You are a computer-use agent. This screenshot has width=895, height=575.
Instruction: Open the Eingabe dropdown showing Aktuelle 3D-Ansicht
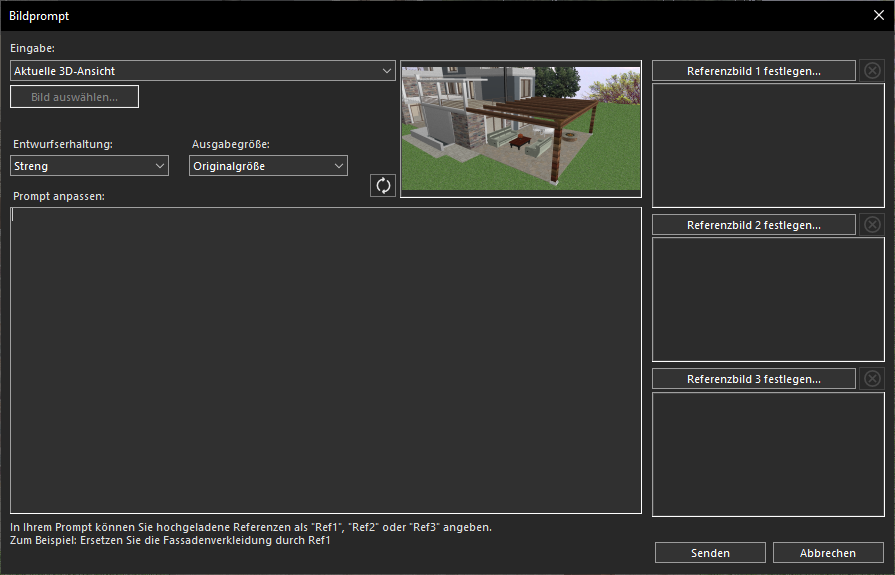pos(203,71)
